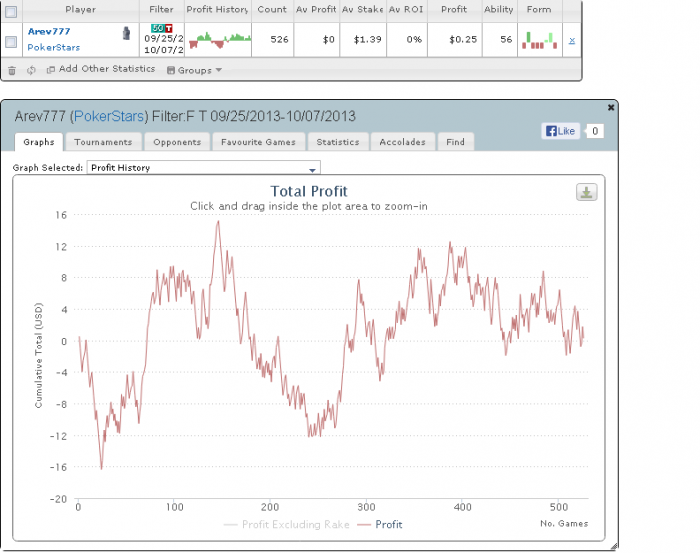Click the Profit History column header
700x553 pixels.
217,9
